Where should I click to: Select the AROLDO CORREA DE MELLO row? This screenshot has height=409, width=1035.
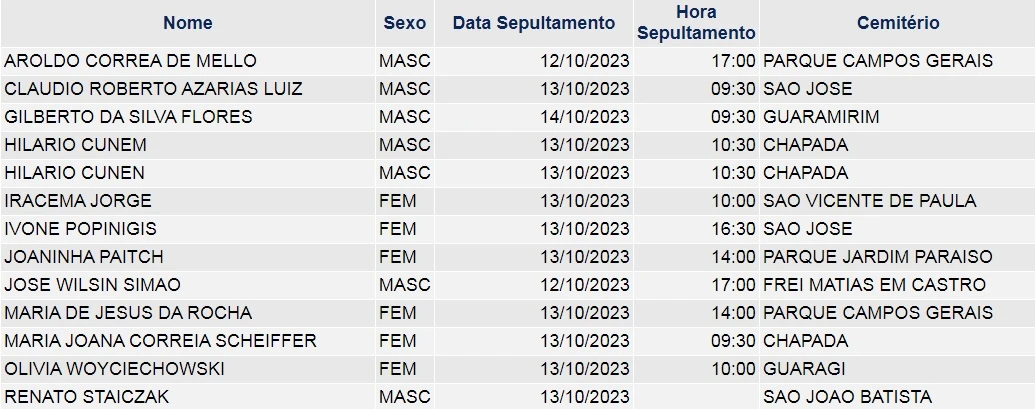[131, 61]
